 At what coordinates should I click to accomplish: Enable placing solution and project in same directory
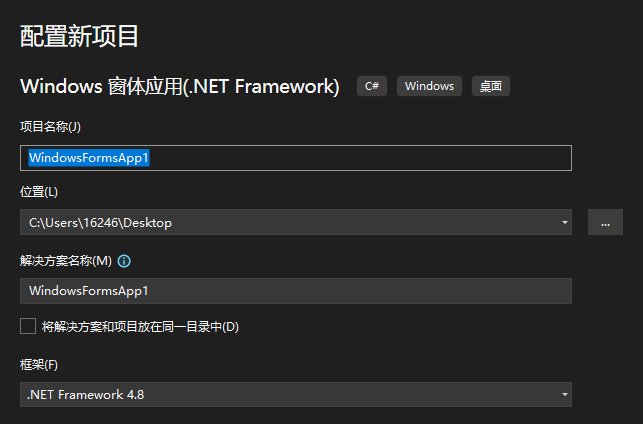pos(28,326)
